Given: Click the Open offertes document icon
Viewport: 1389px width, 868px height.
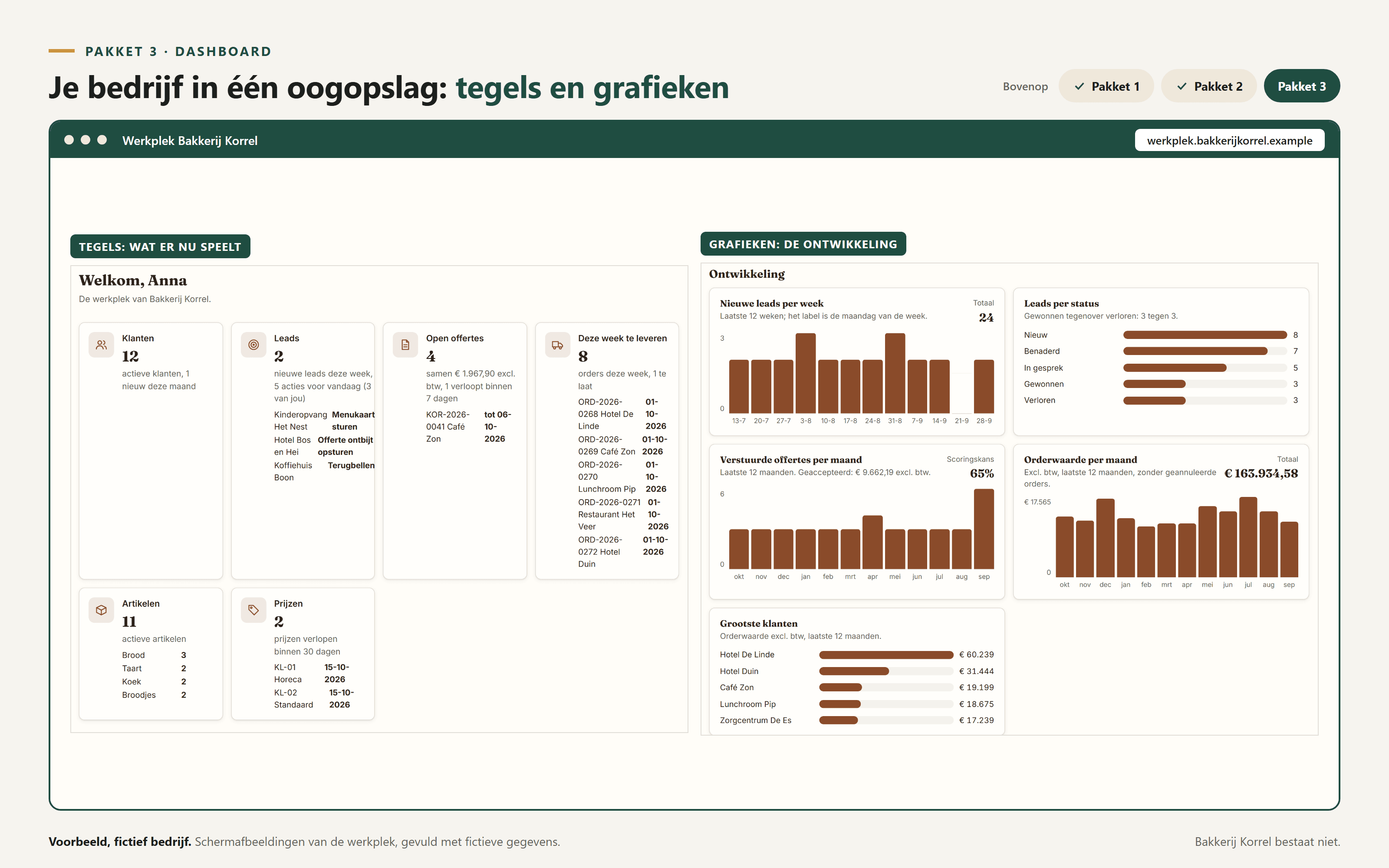Looking at the screenshot, I should [405, 345].
